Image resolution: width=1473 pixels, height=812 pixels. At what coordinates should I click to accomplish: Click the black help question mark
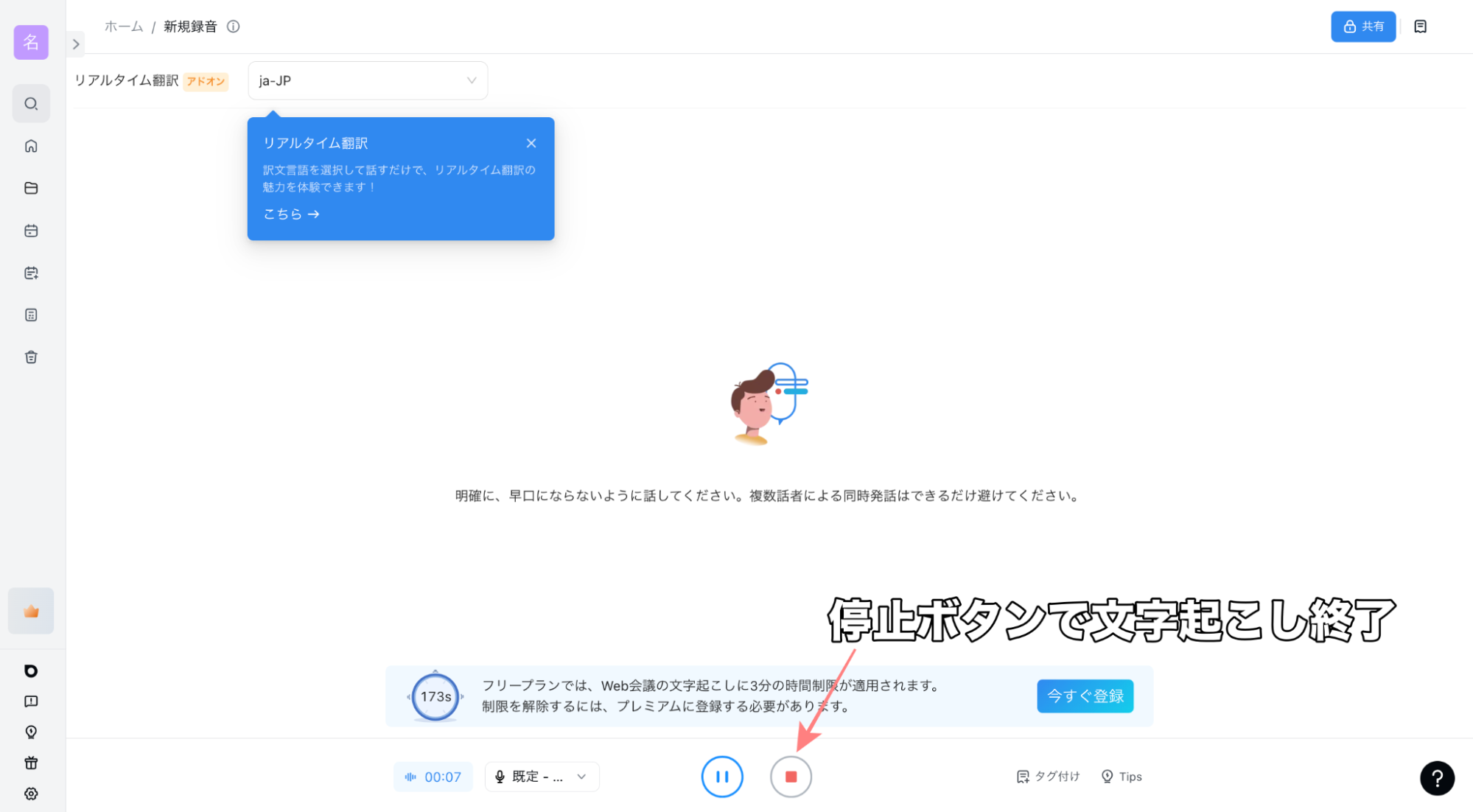point(1437,778)
